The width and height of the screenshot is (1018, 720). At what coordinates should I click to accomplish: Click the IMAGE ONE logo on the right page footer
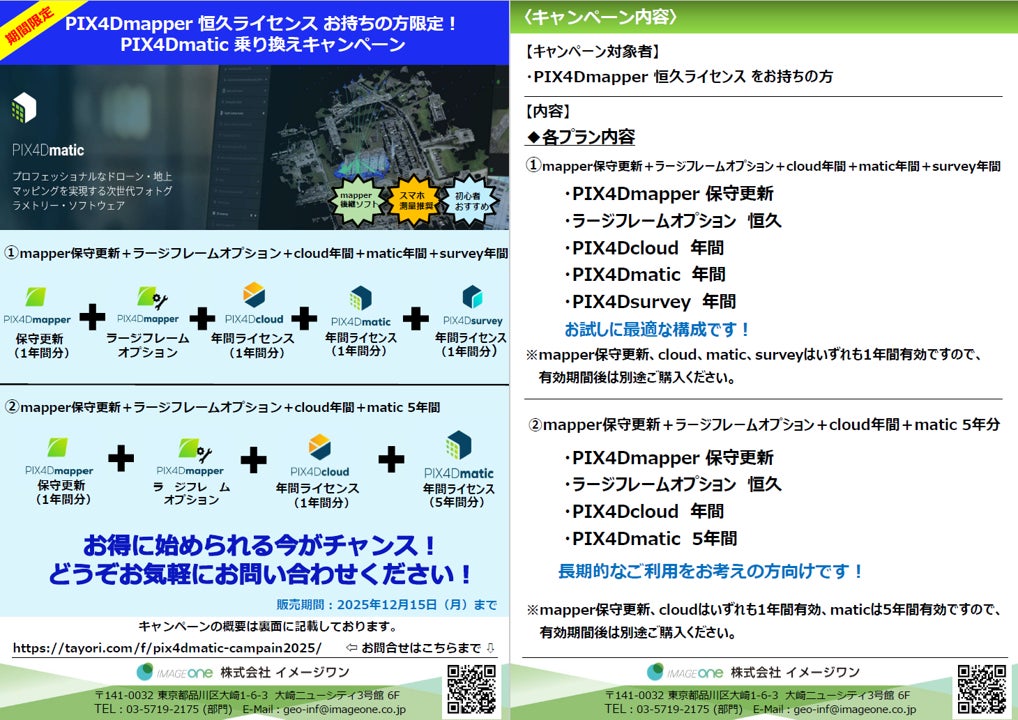(x=686, y=672)
